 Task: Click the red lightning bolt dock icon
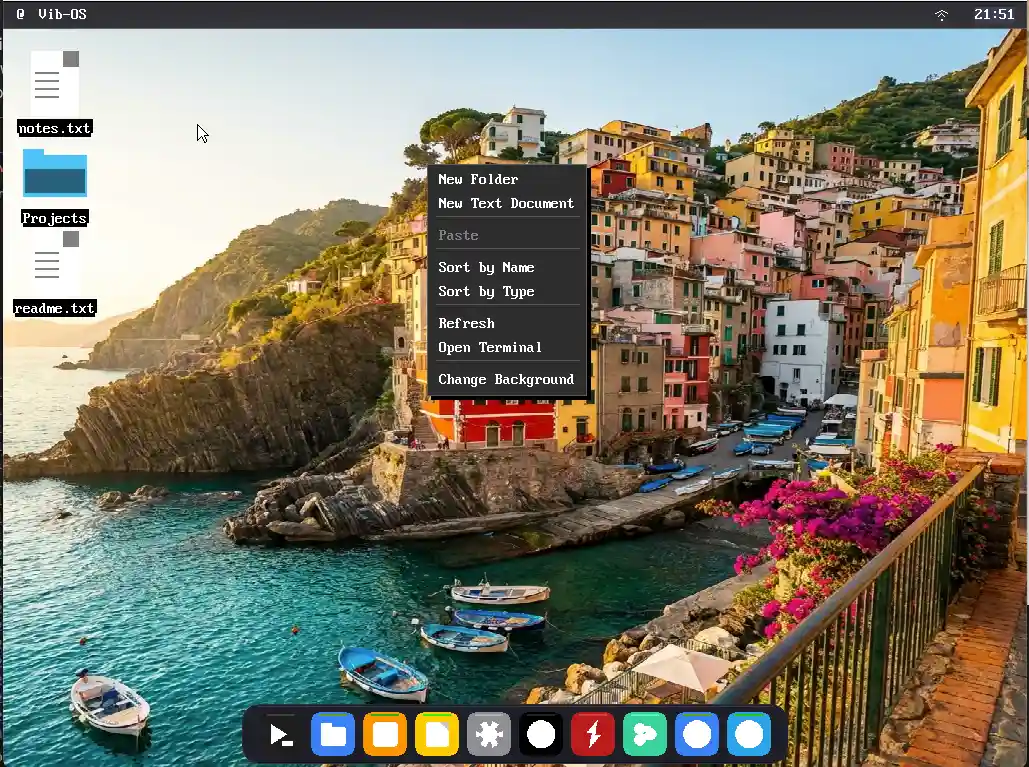point(593,734)
